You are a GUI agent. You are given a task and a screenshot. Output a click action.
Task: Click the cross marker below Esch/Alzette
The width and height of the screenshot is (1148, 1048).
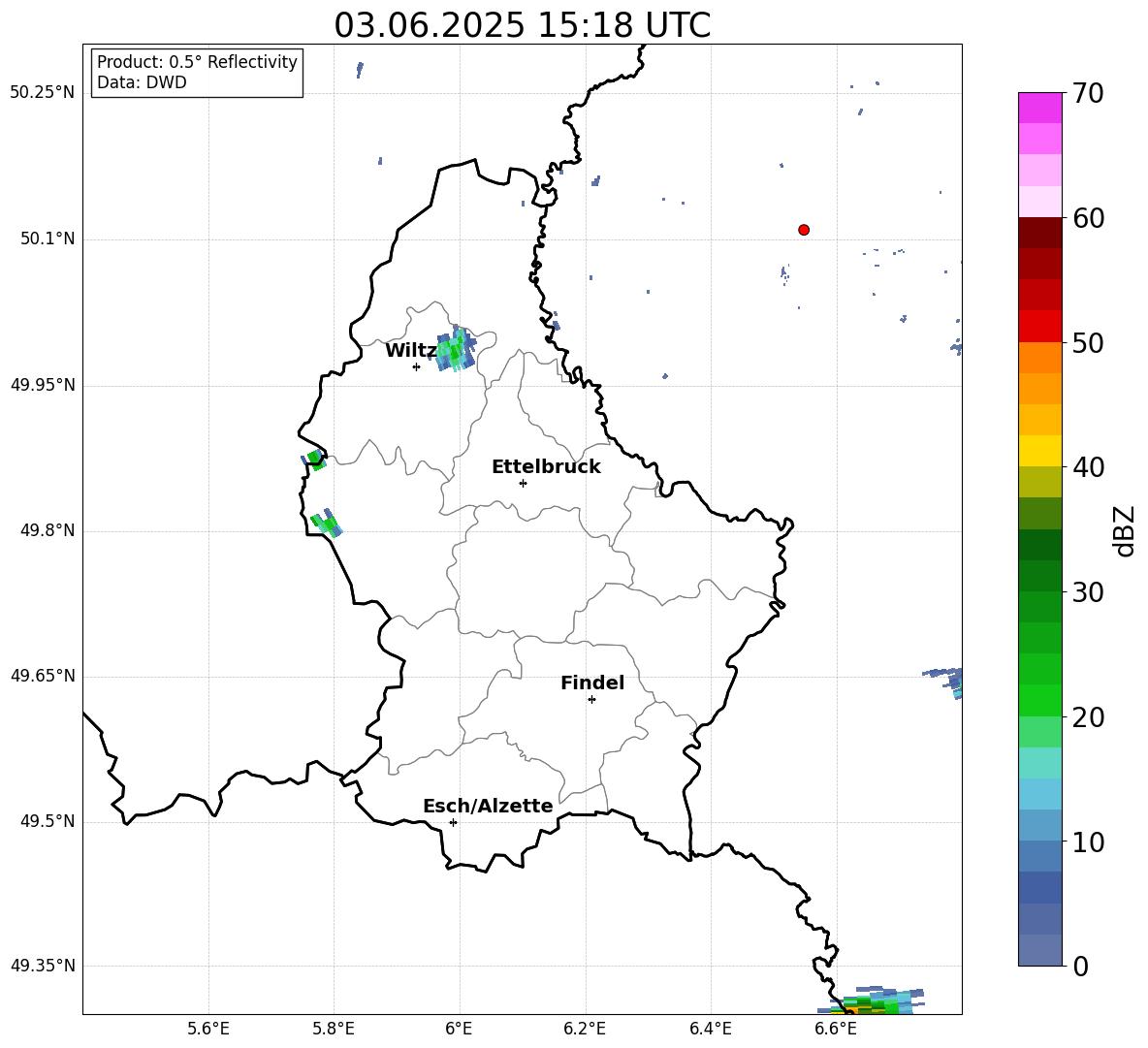click(x=453, y=822)
